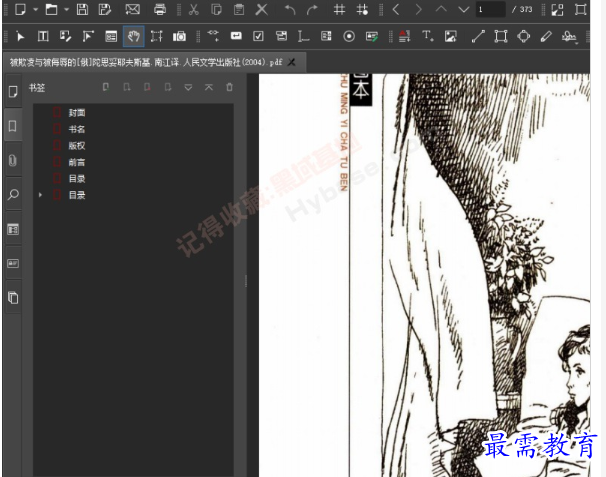Select the rectangle drawing tool

tap(500, 36)
